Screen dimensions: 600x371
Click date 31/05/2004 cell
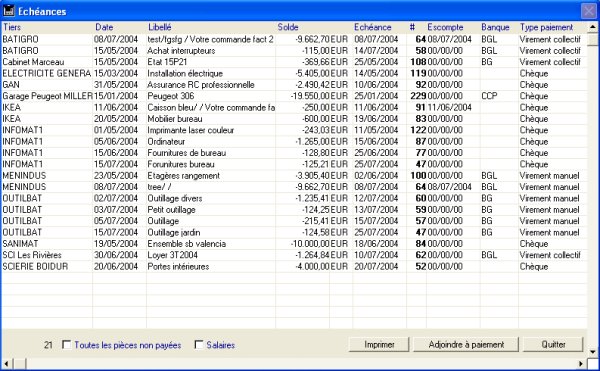click(116, 85)
